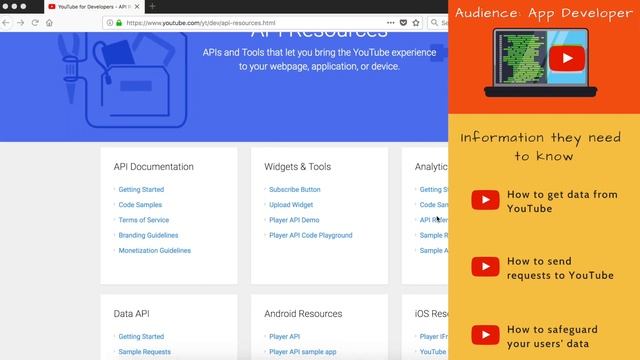Go to the Home page icon

(x=49, y=23)
